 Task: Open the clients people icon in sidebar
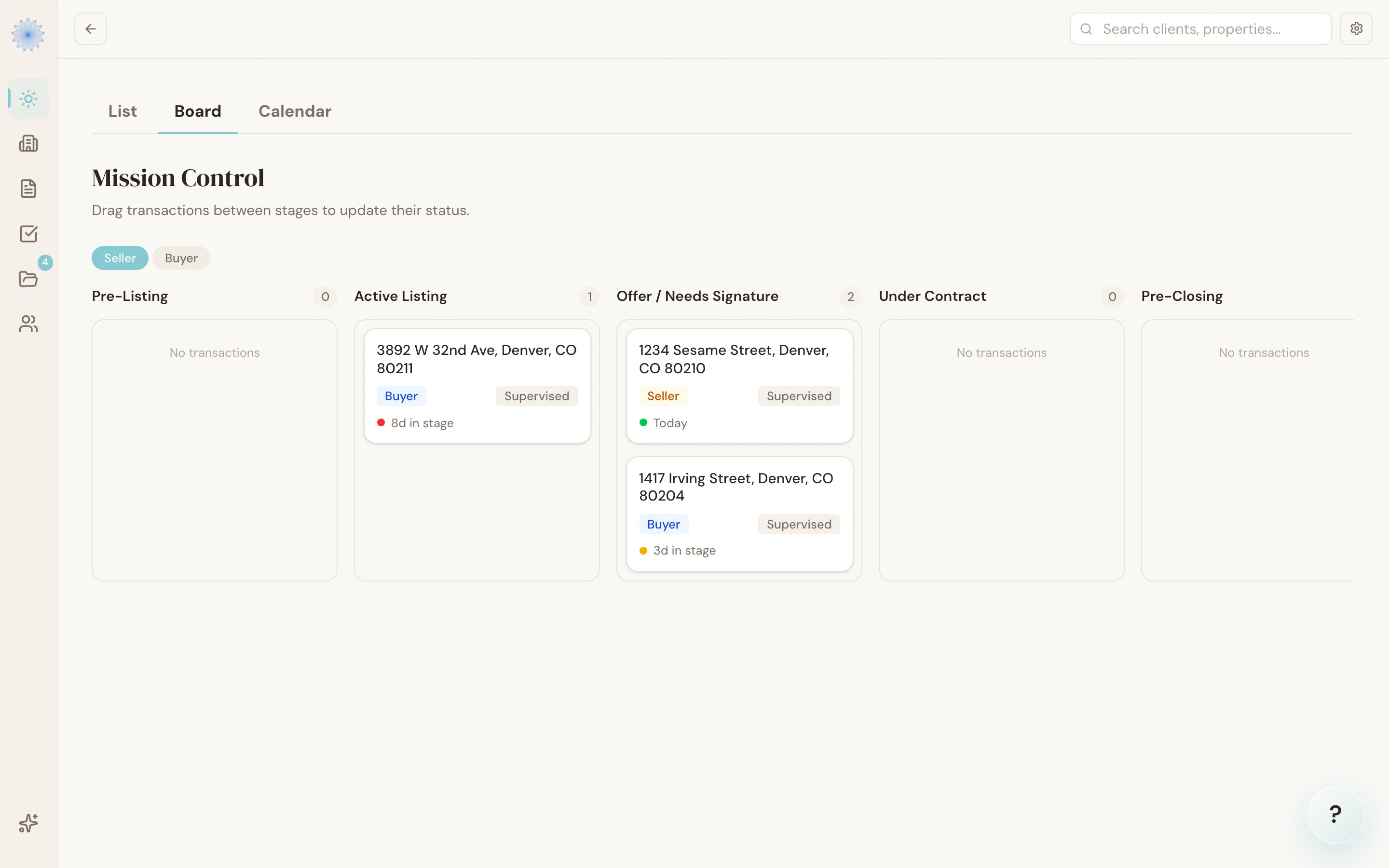click(x=28, y=324)
